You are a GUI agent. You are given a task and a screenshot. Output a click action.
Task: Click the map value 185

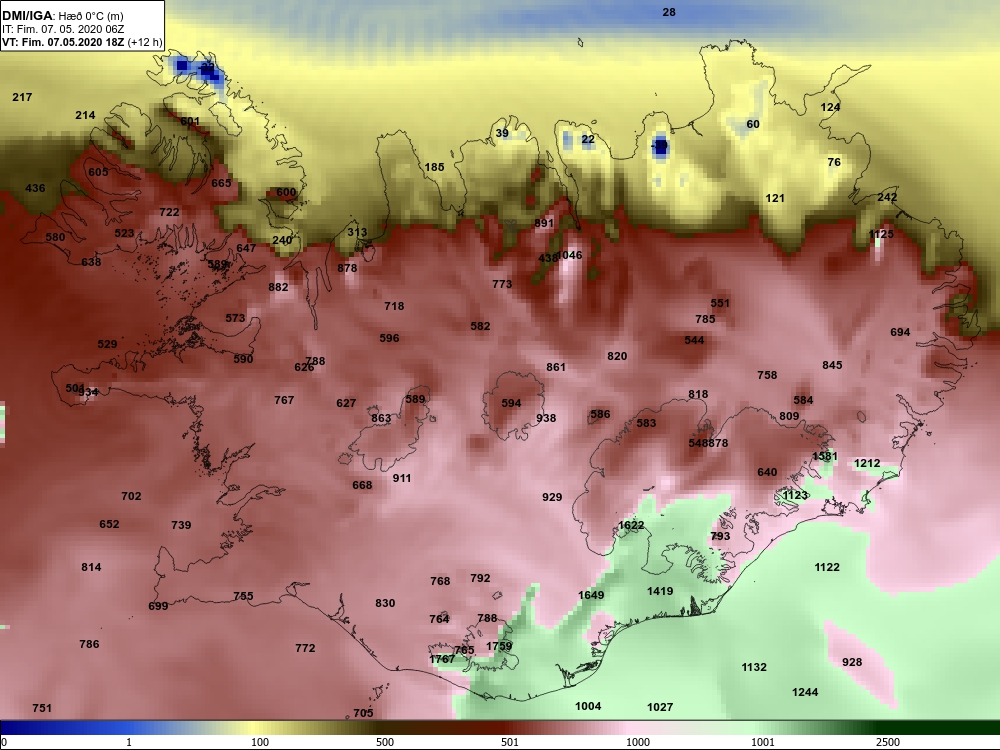[434, 167]
